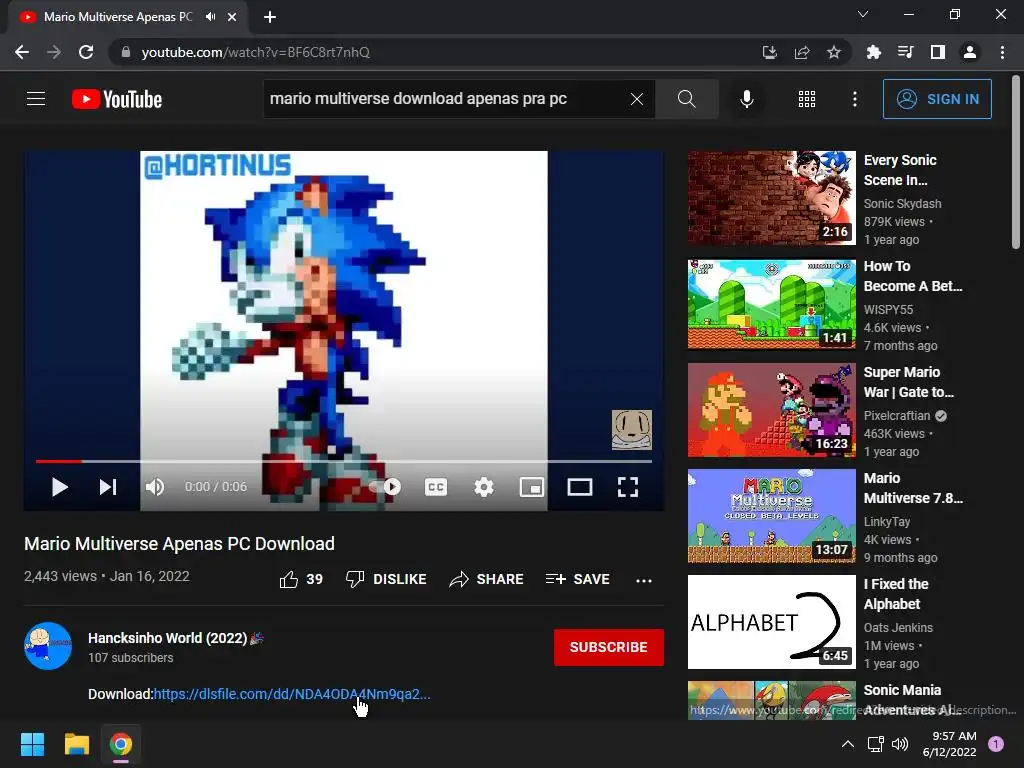Click SAVE to playlist
The width and height of the screenshot is (1024, 768).
[577, 579]
